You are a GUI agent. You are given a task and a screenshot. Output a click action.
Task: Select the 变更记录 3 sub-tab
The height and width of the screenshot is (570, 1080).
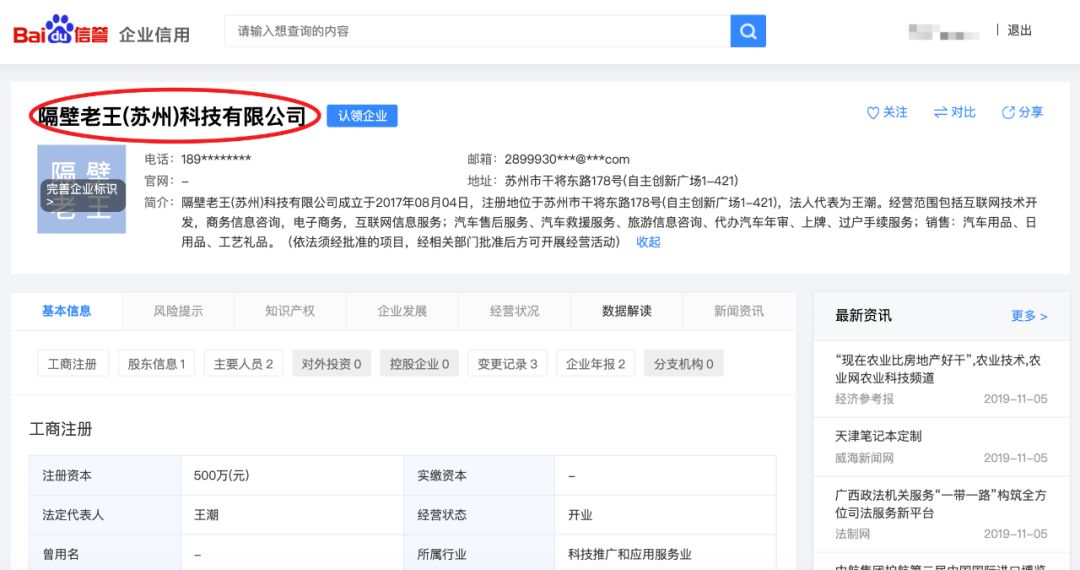(507, 364)
